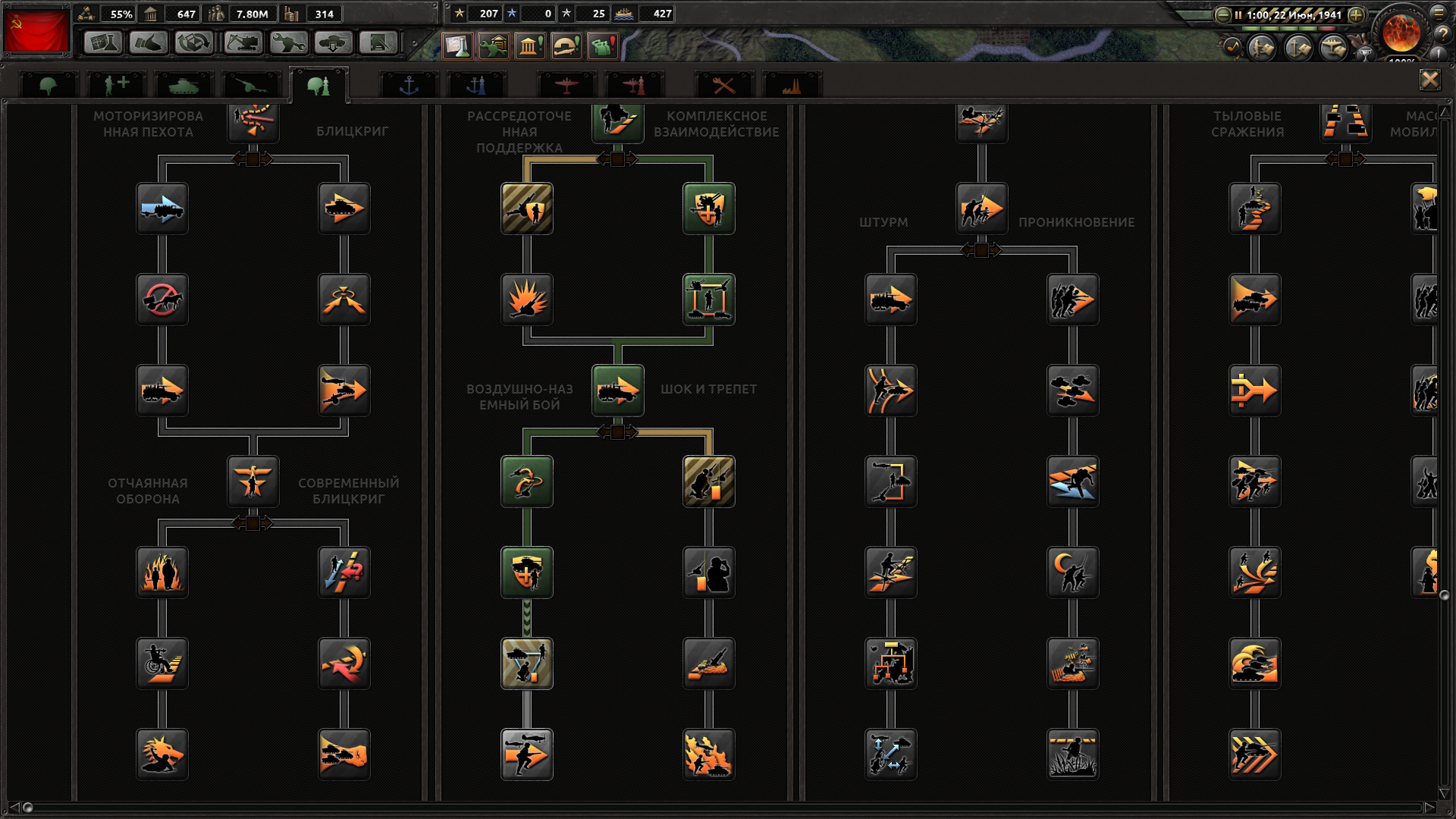This screenshot has height=819, width=1456.
Task: Toggle branch choice between Отчаянная оборона and Современный блицкриг
Action: click(x=253, y=523)
